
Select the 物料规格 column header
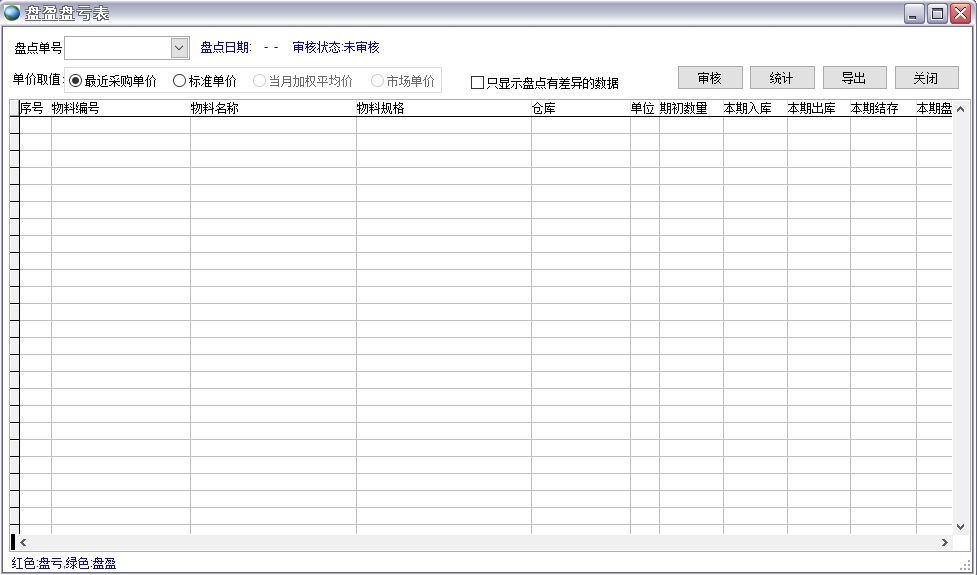[x=442, y=109]
